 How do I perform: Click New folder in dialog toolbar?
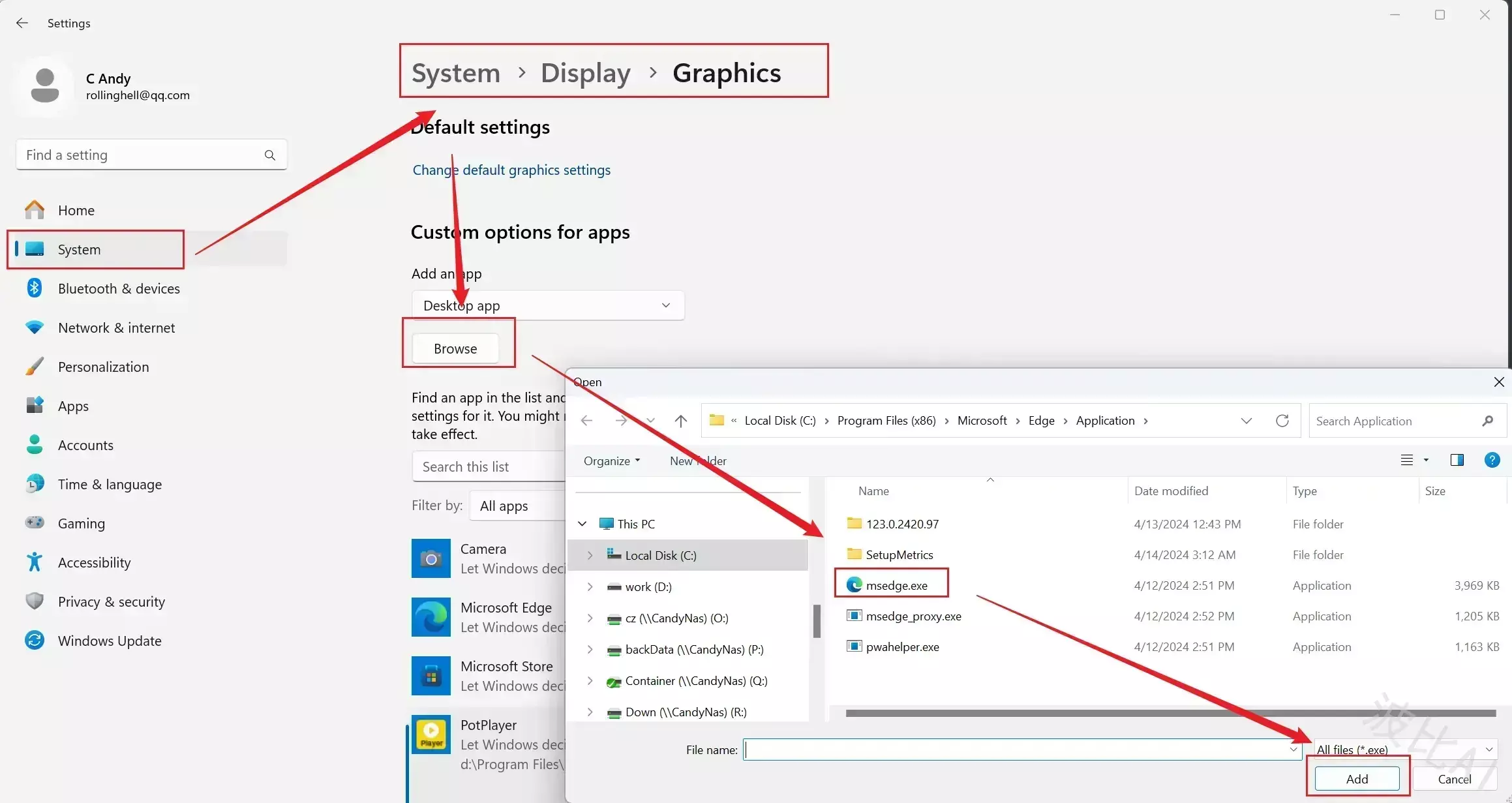[698, 461]
